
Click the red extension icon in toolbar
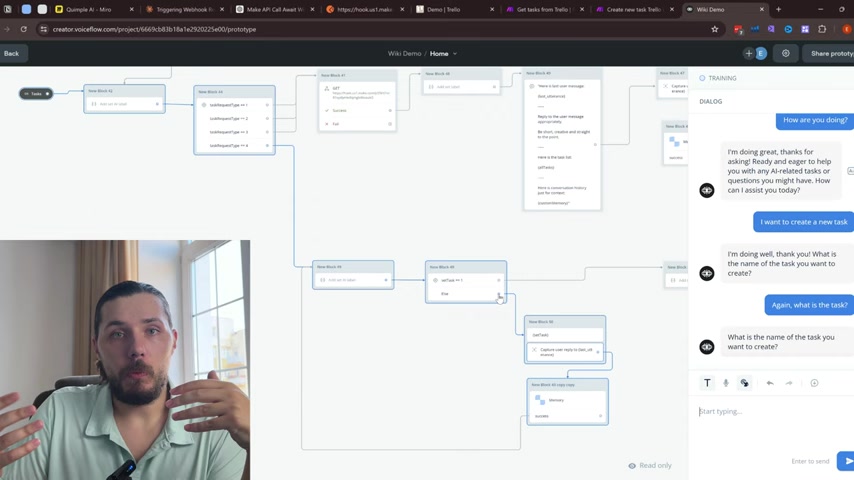click(738, 29)
